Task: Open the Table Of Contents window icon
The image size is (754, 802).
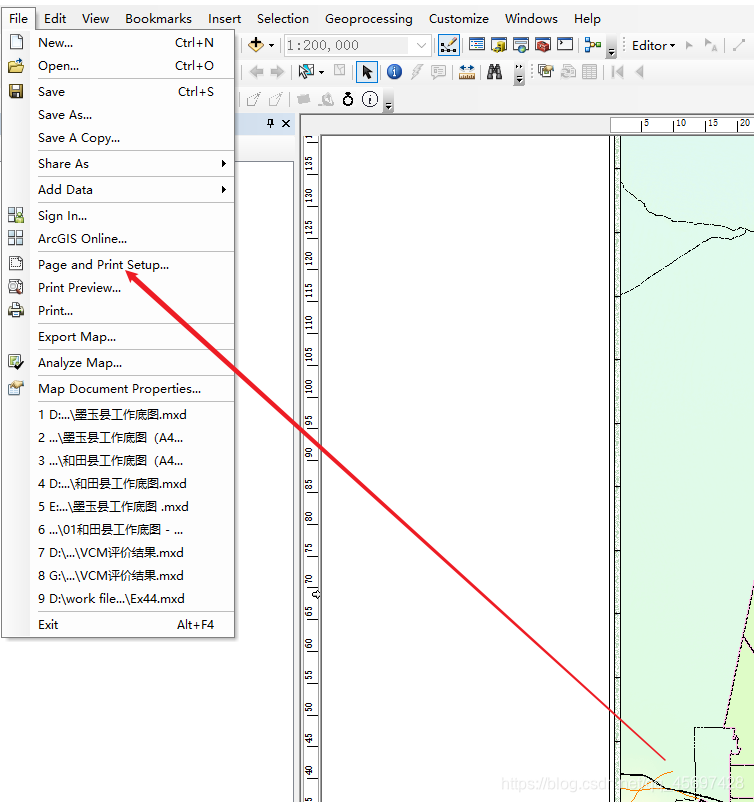Action: pyautogui.click(x=477, y=45)
